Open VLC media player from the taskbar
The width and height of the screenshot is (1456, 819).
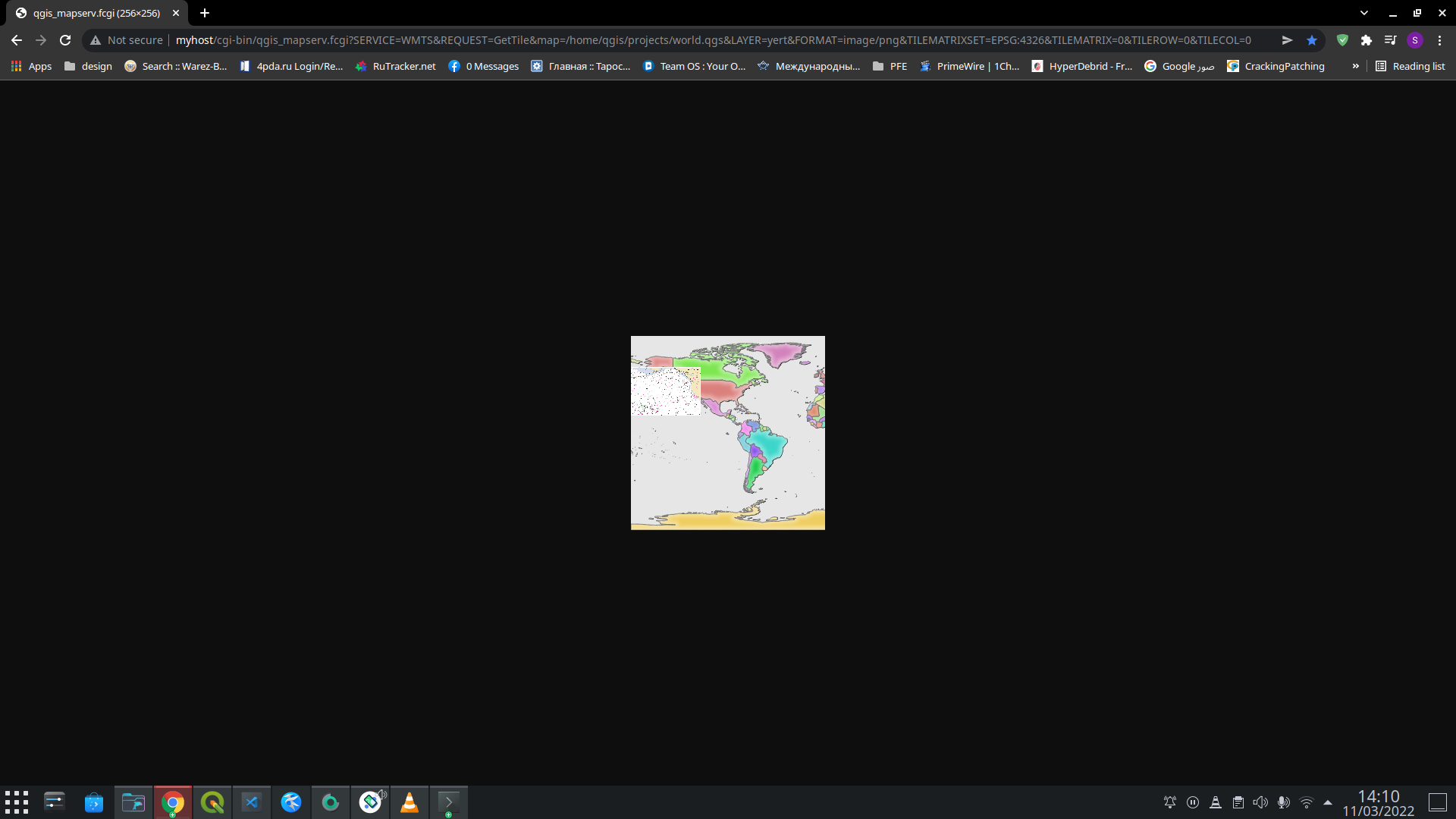[x=409, y=802]
